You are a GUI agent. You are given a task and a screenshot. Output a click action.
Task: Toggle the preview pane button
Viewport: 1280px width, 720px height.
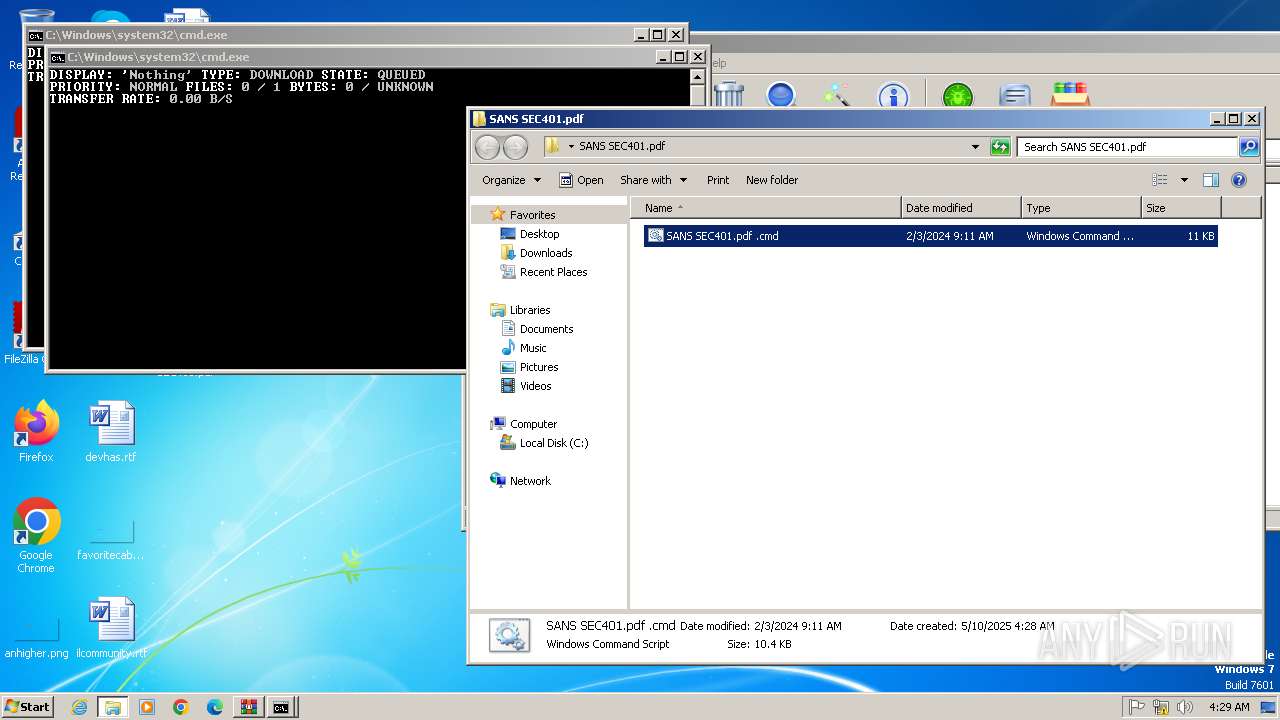pyautogui.click(x=1211, y=180)
